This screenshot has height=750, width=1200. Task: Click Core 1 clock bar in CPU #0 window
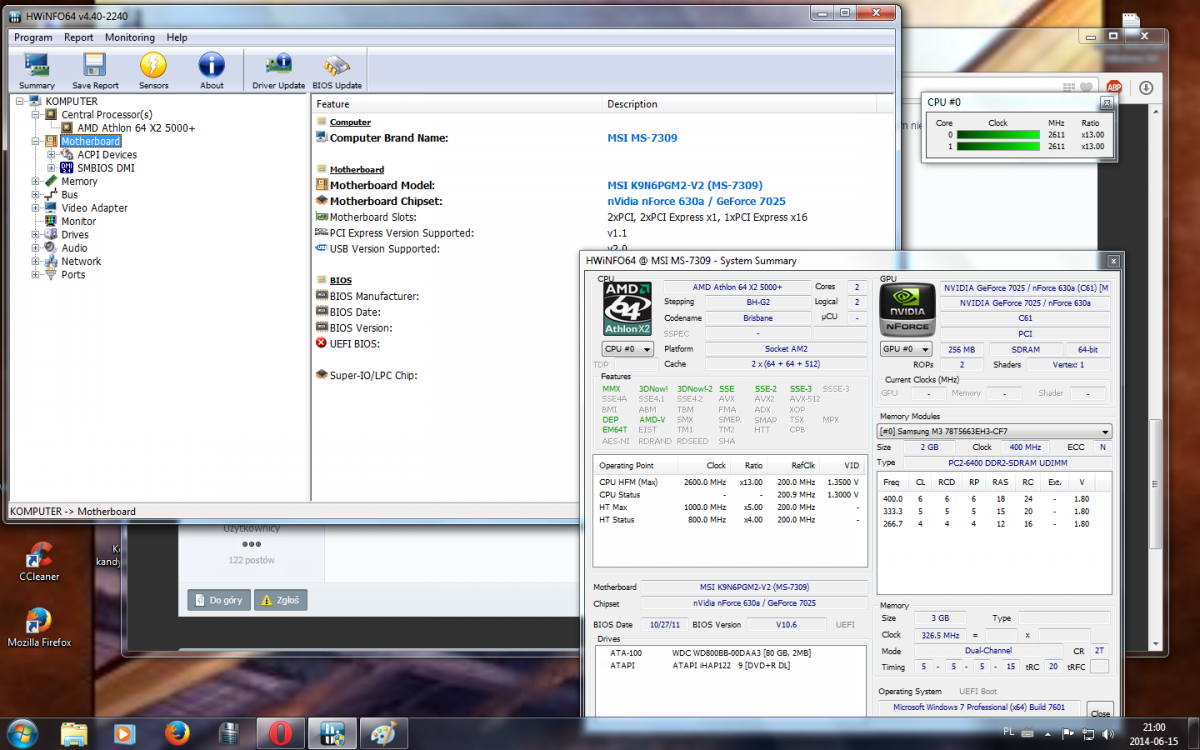click(998, 146)
